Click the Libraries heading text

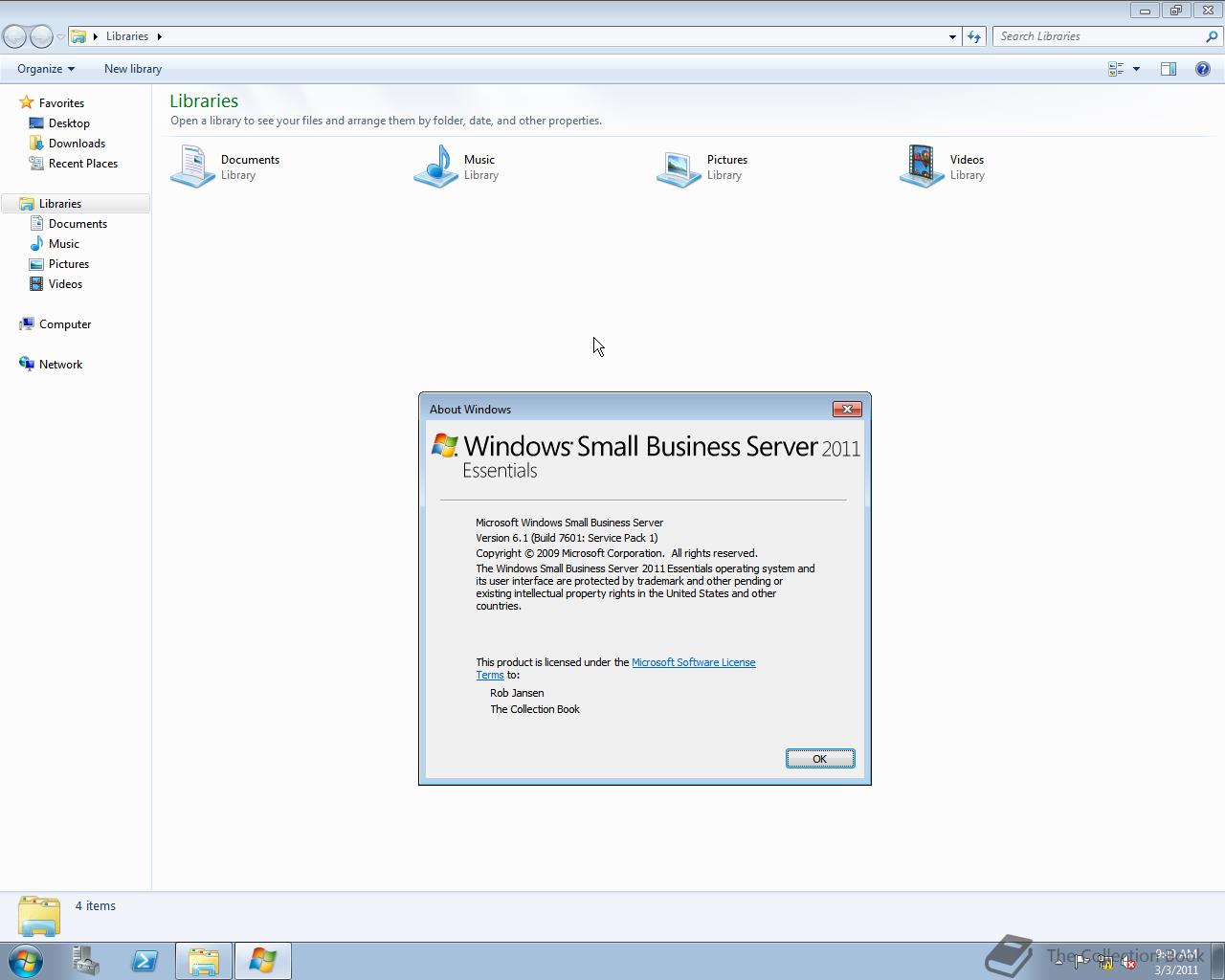(204, 100)
